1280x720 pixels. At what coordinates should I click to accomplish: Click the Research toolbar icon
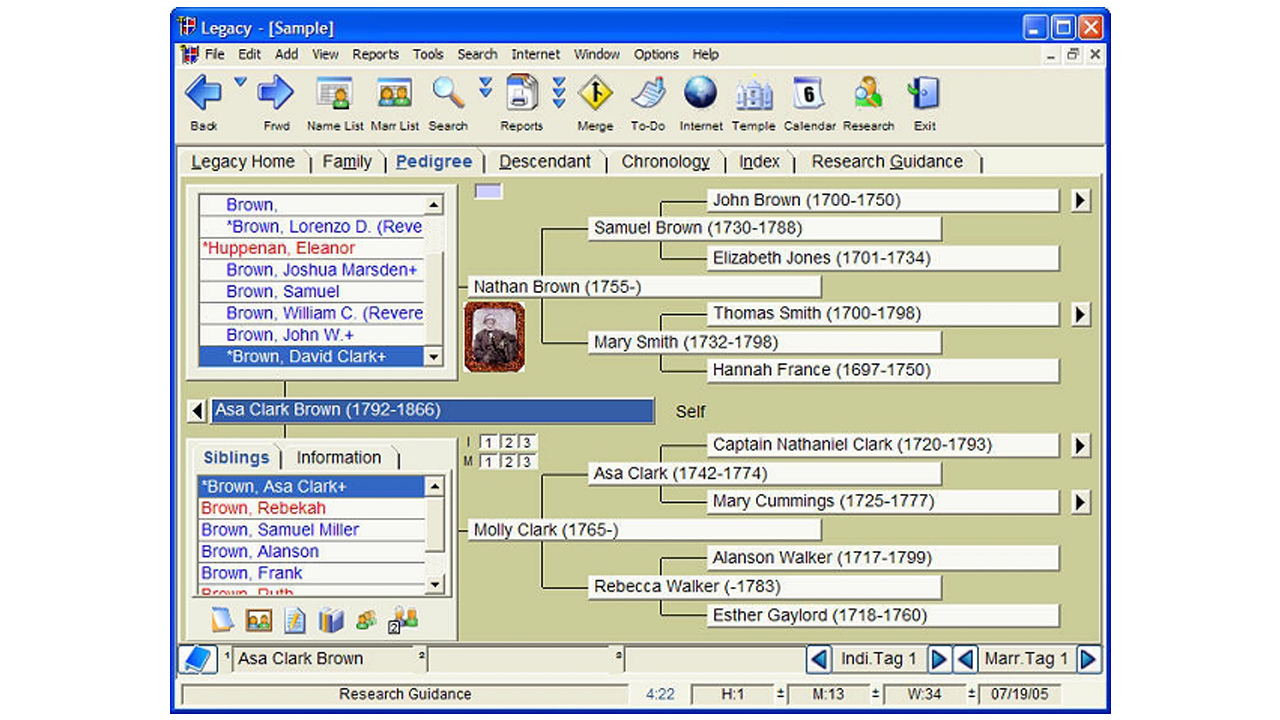[867, 94]
